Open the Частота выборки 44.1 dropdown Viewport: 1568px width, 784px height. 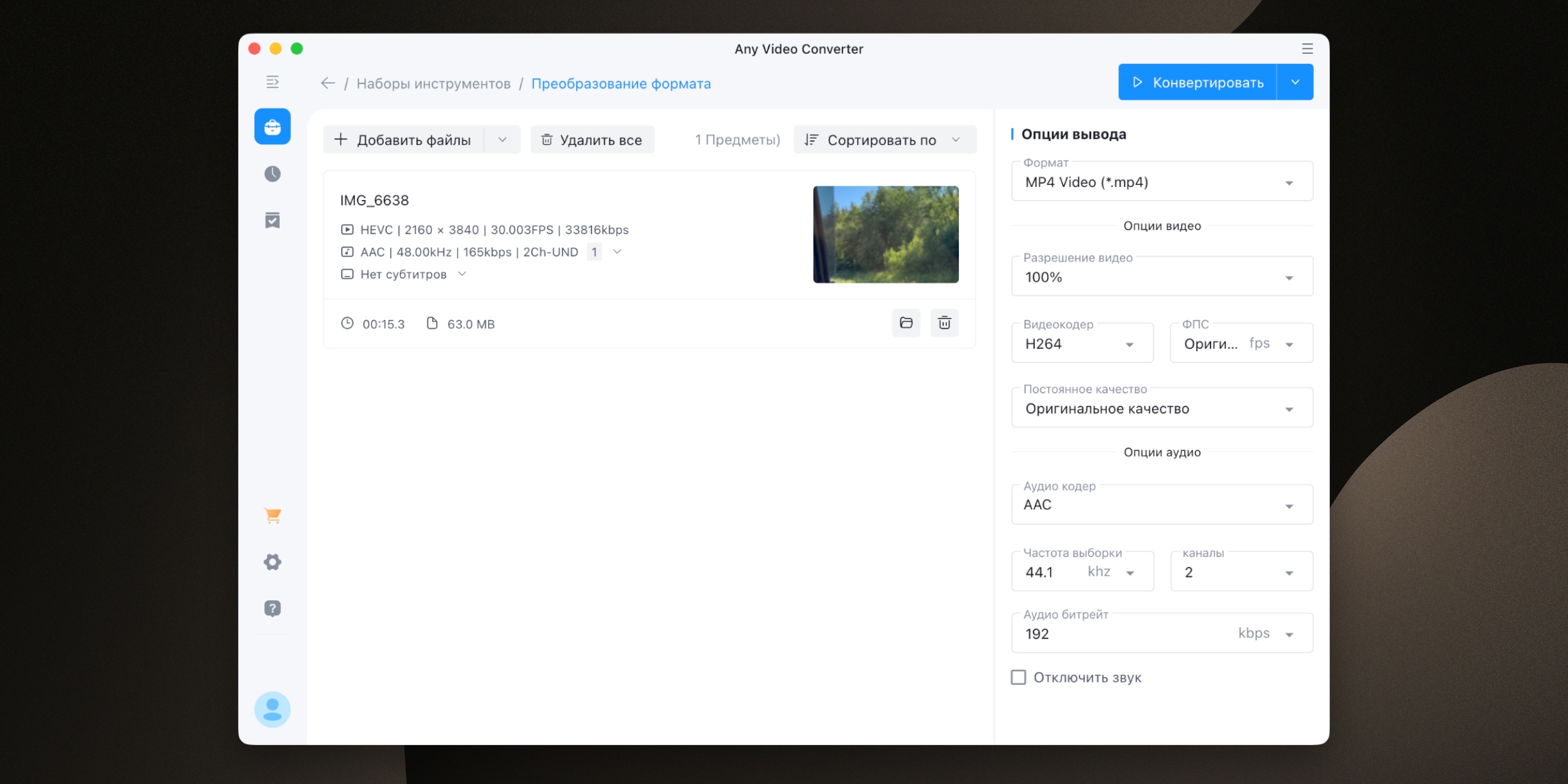1083,571
